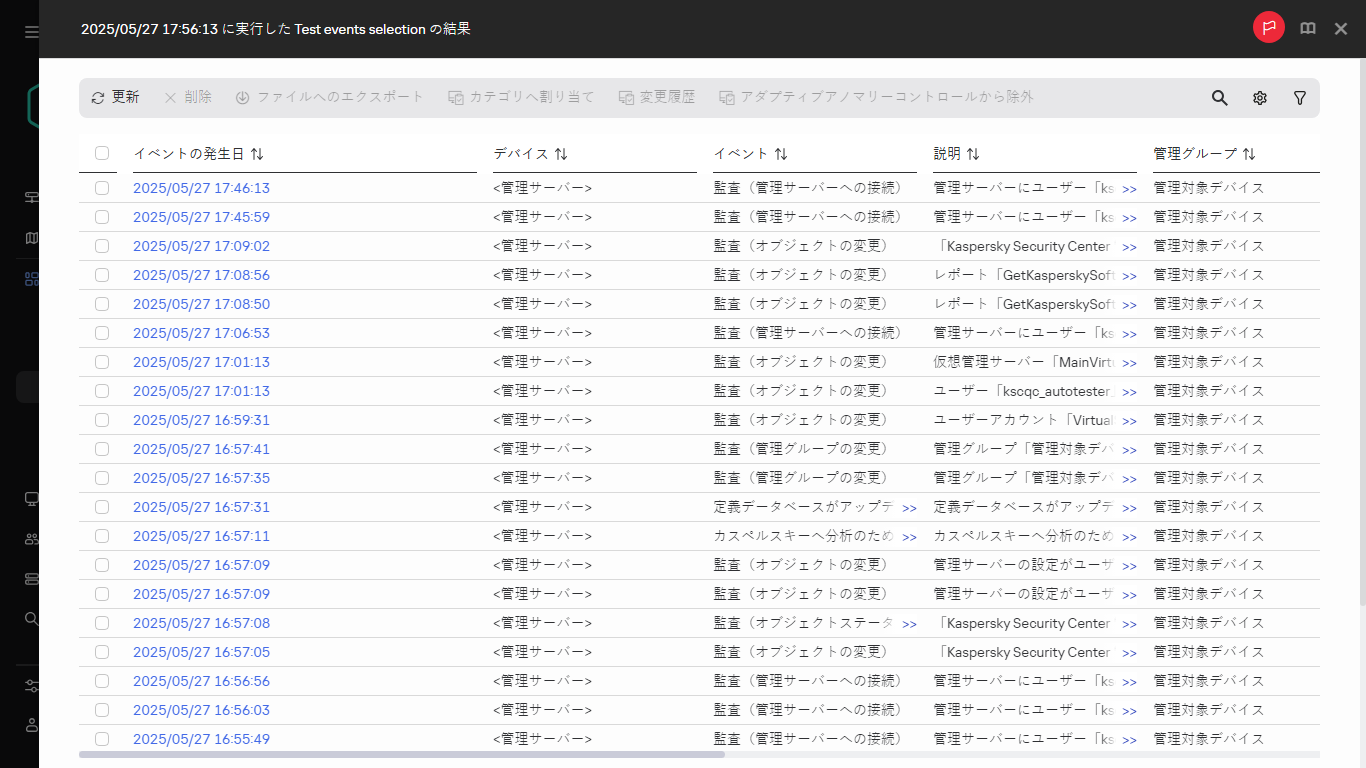Click the red flag icon in header

[1269, 28]
